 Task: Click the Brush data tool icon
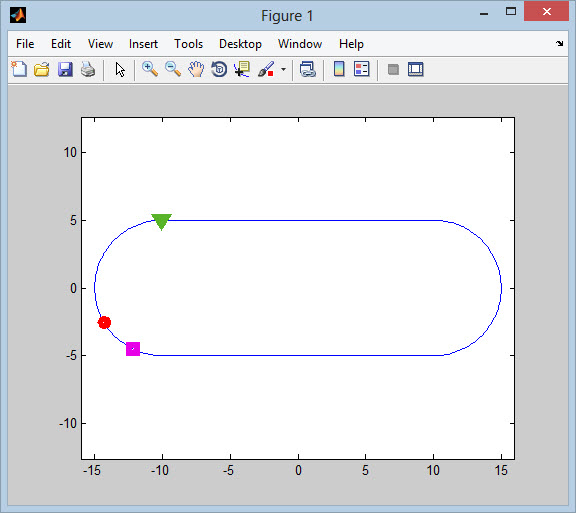pyautogui.click(x=266, y=69)
